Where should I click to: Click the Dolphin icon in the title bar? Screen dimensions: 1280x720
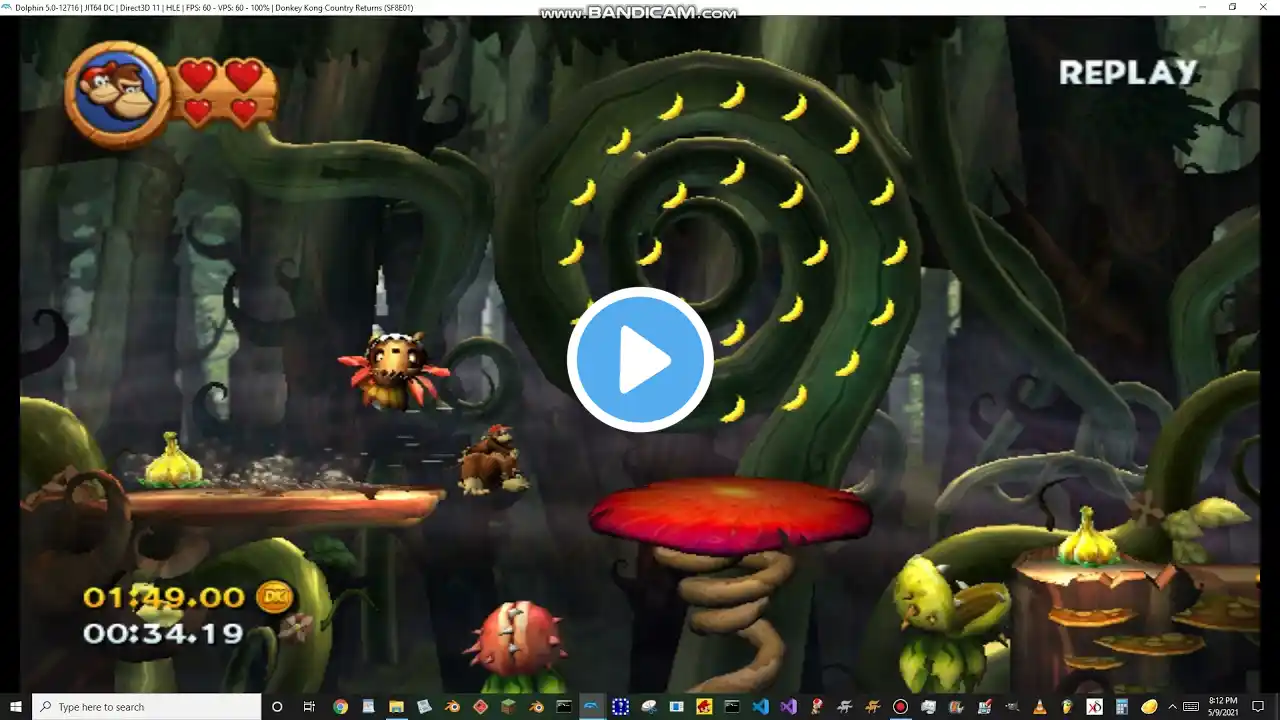coord(8,7)
